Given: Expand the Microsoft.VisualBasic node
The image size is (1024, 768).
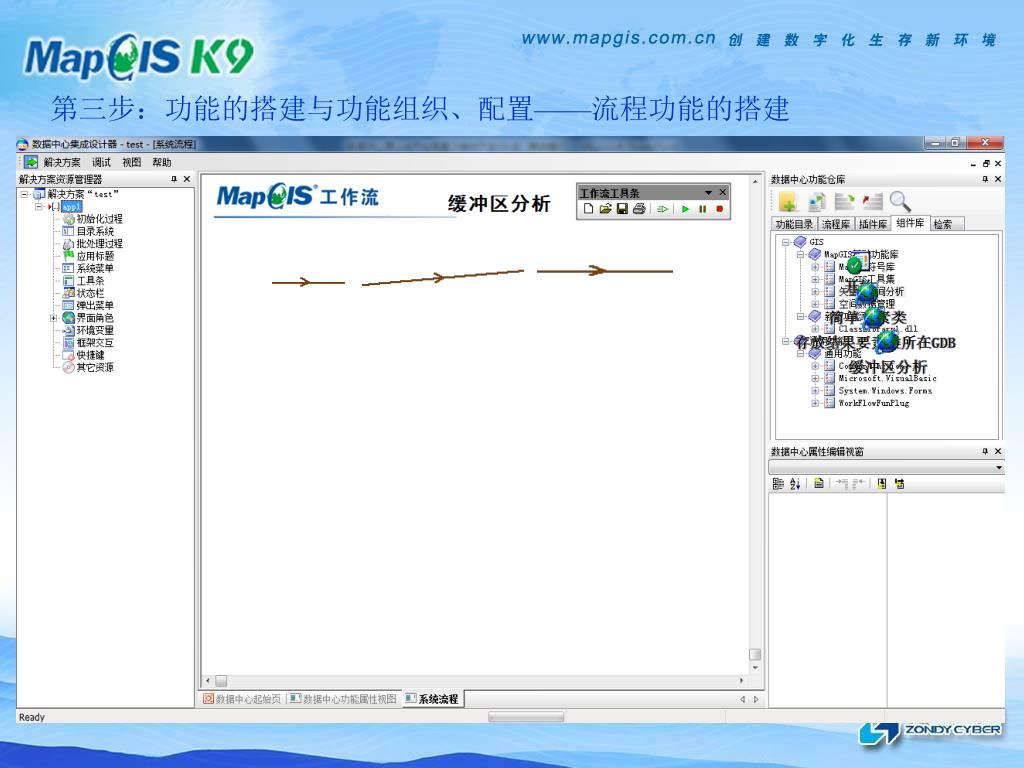Looking at the screenshot, I should click(x=815, y=378).
